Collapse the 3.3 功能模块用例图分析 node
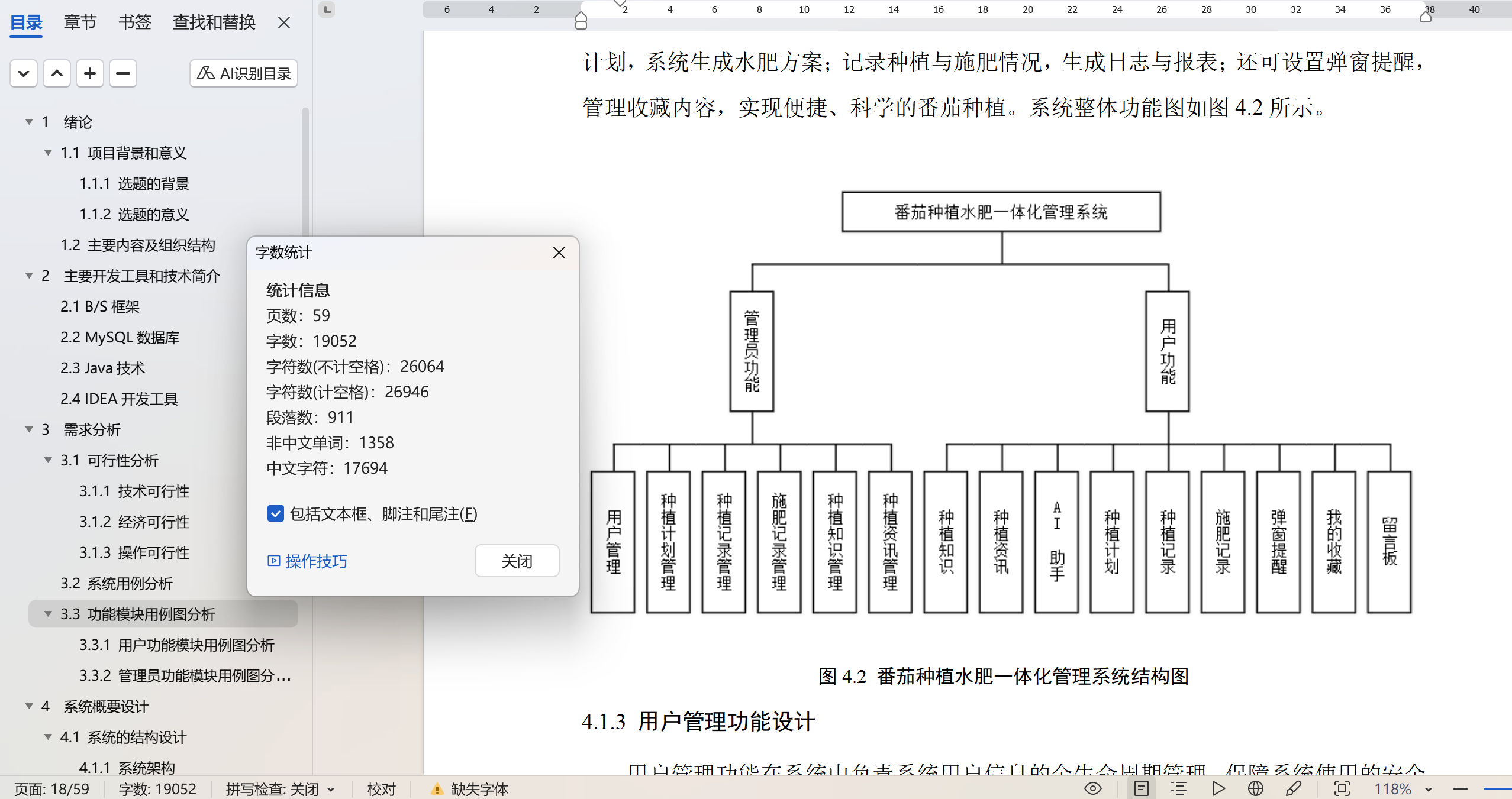Image resolution: width=1512 pixels, height=799 pixels. tap(48, 614)
